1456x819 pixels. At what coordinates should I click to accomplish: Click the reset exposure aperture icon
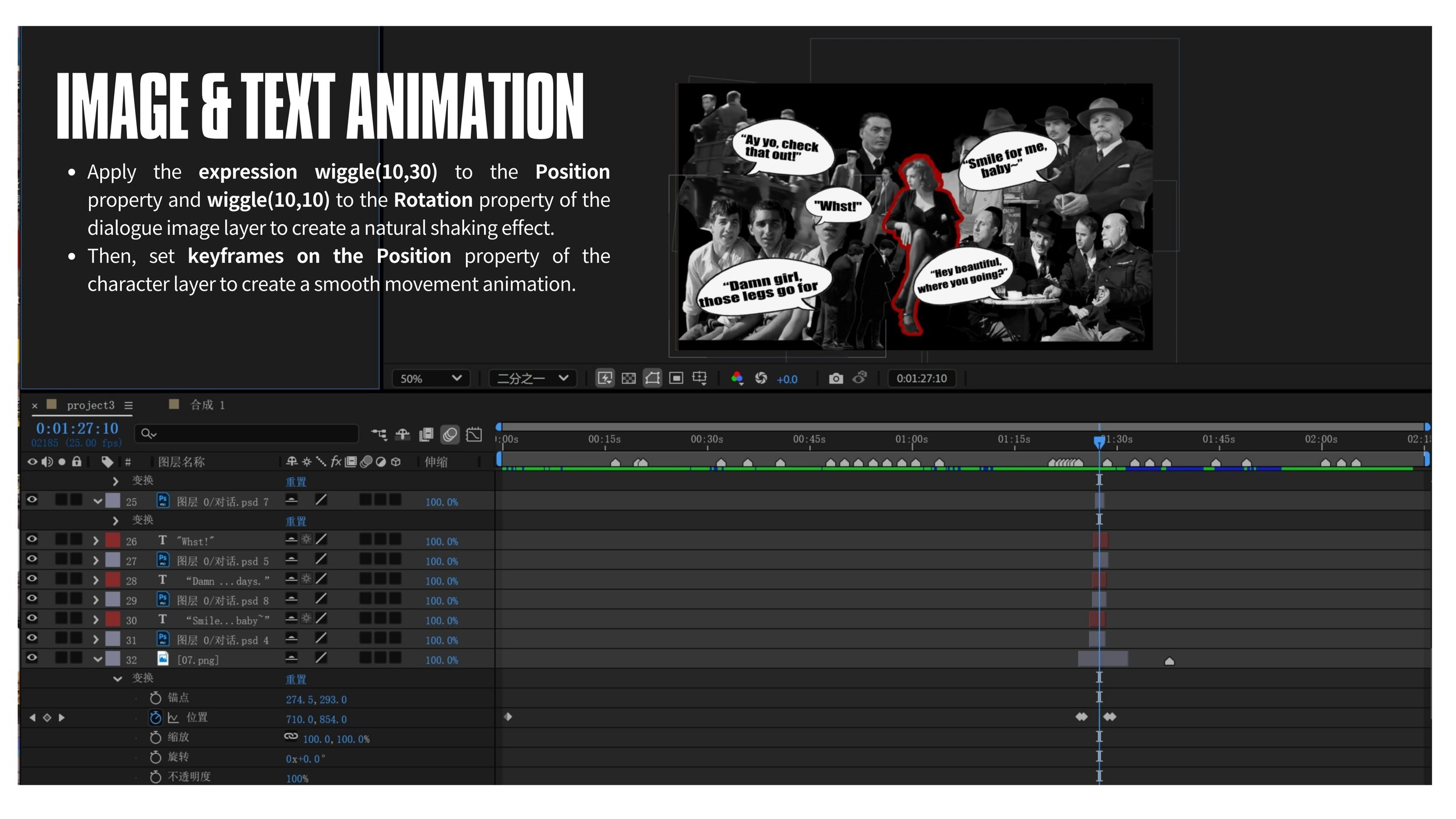pyautogui.click(x=761, y=379)
